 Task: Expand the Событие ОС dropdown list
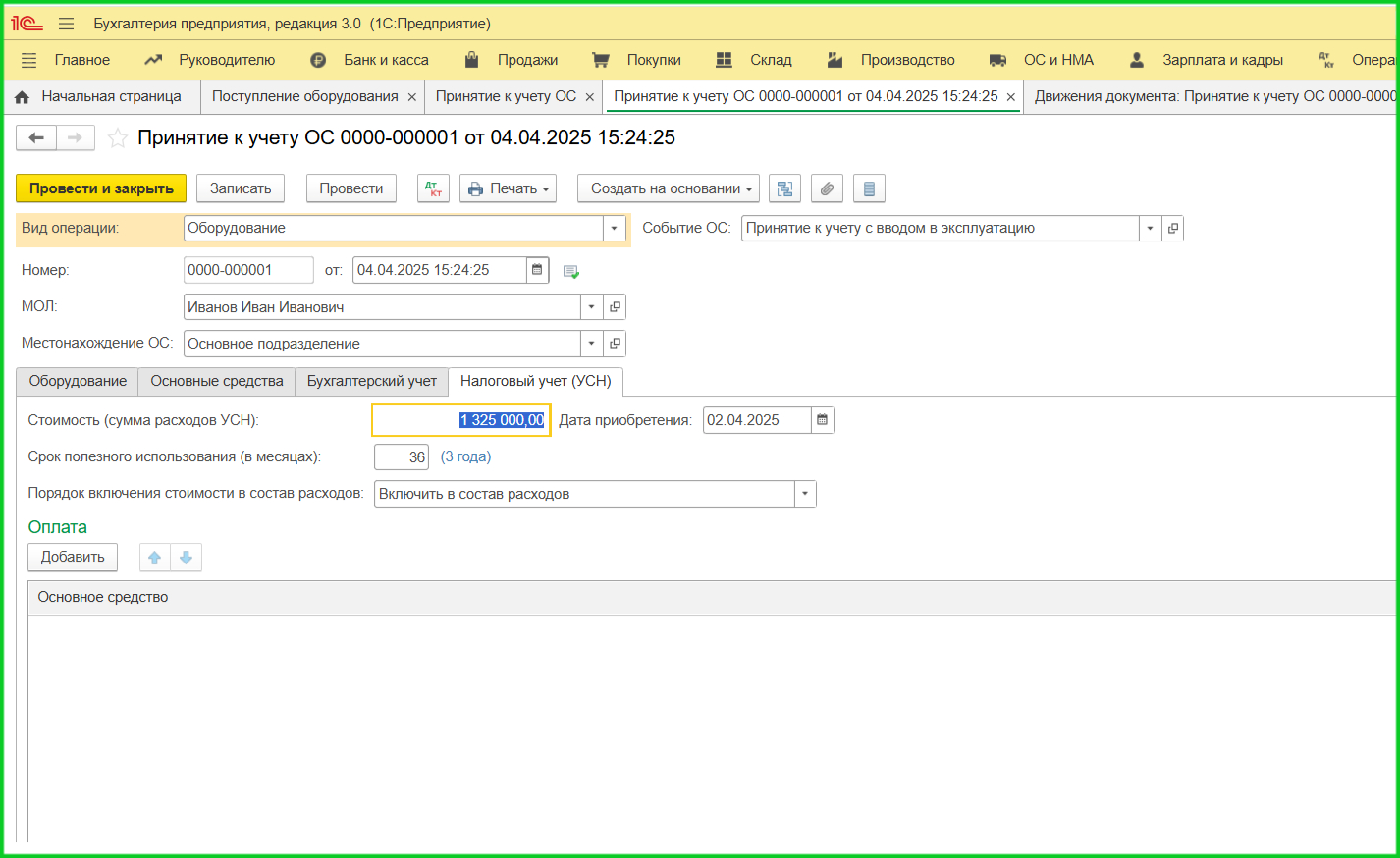[x=1150, y=228]
